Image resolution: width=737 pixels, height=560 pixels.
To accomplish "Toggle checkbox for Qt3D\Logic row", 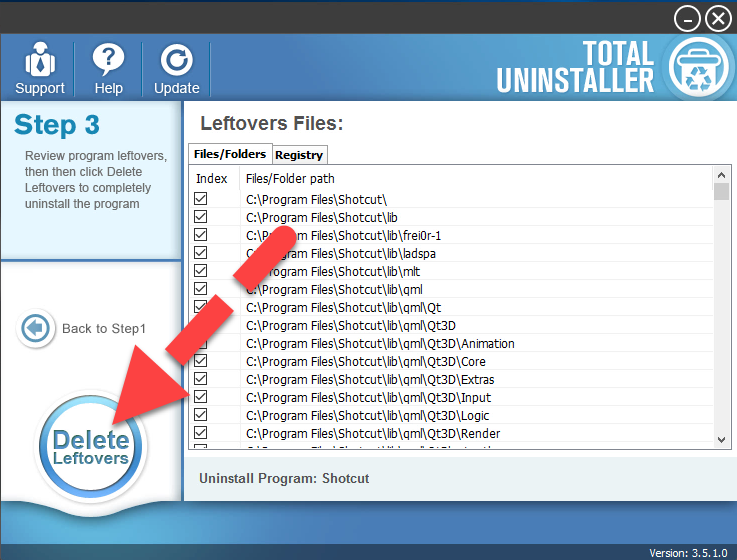I will tap(201, 415).
